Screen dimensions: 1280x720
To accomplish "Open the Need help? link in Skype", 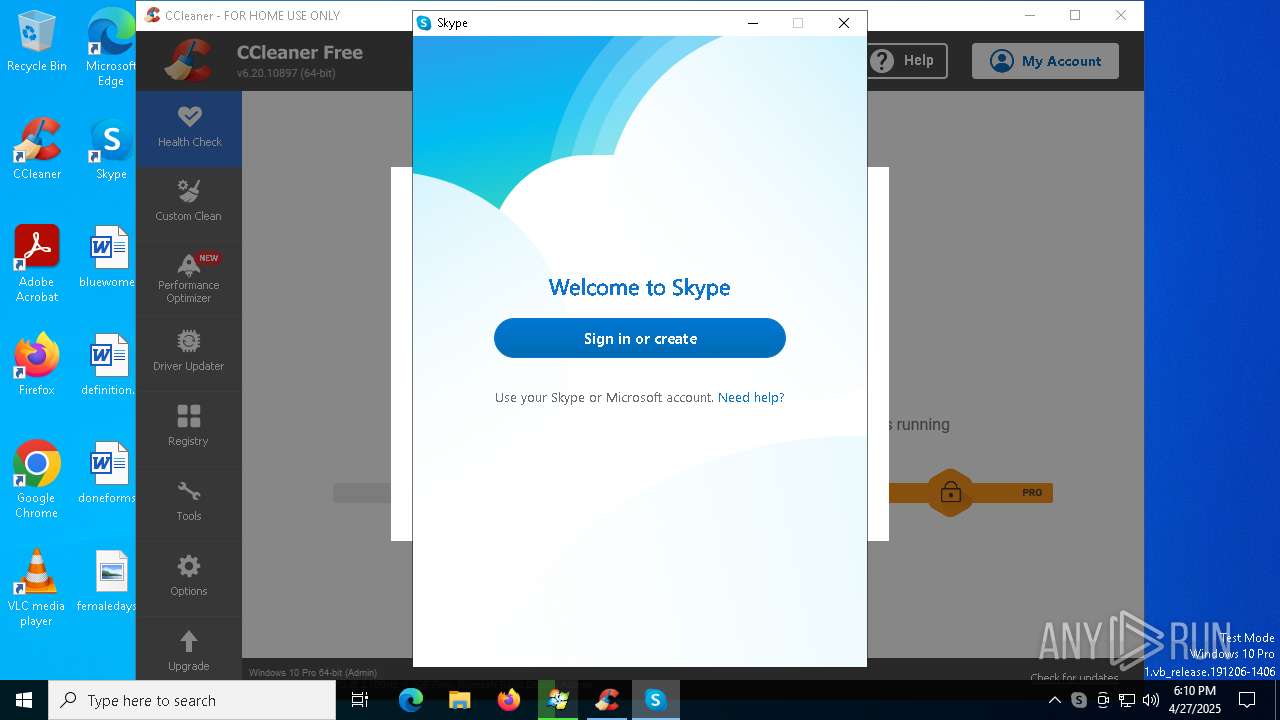I will pyautogui.click(x=751, y=397).
